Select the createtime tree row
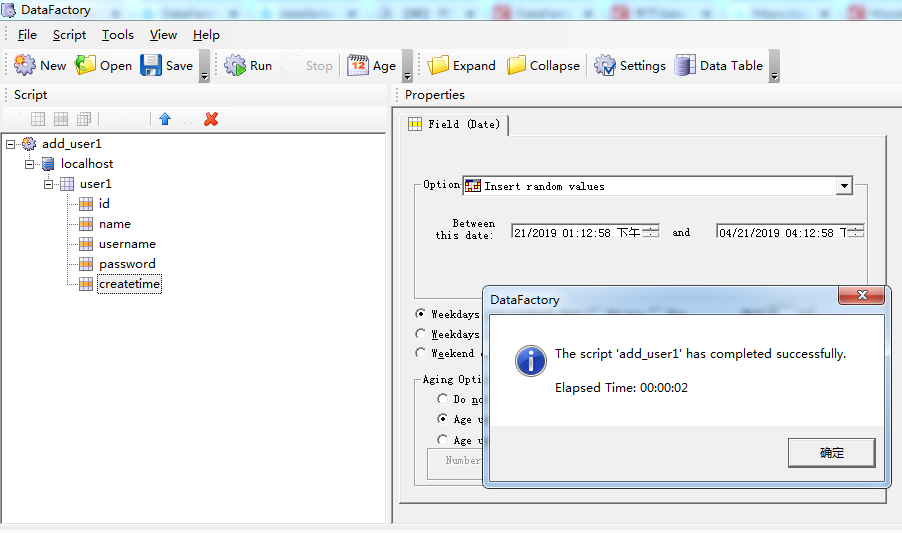Screen dimensions: 902x533 [x=129, y=284]
